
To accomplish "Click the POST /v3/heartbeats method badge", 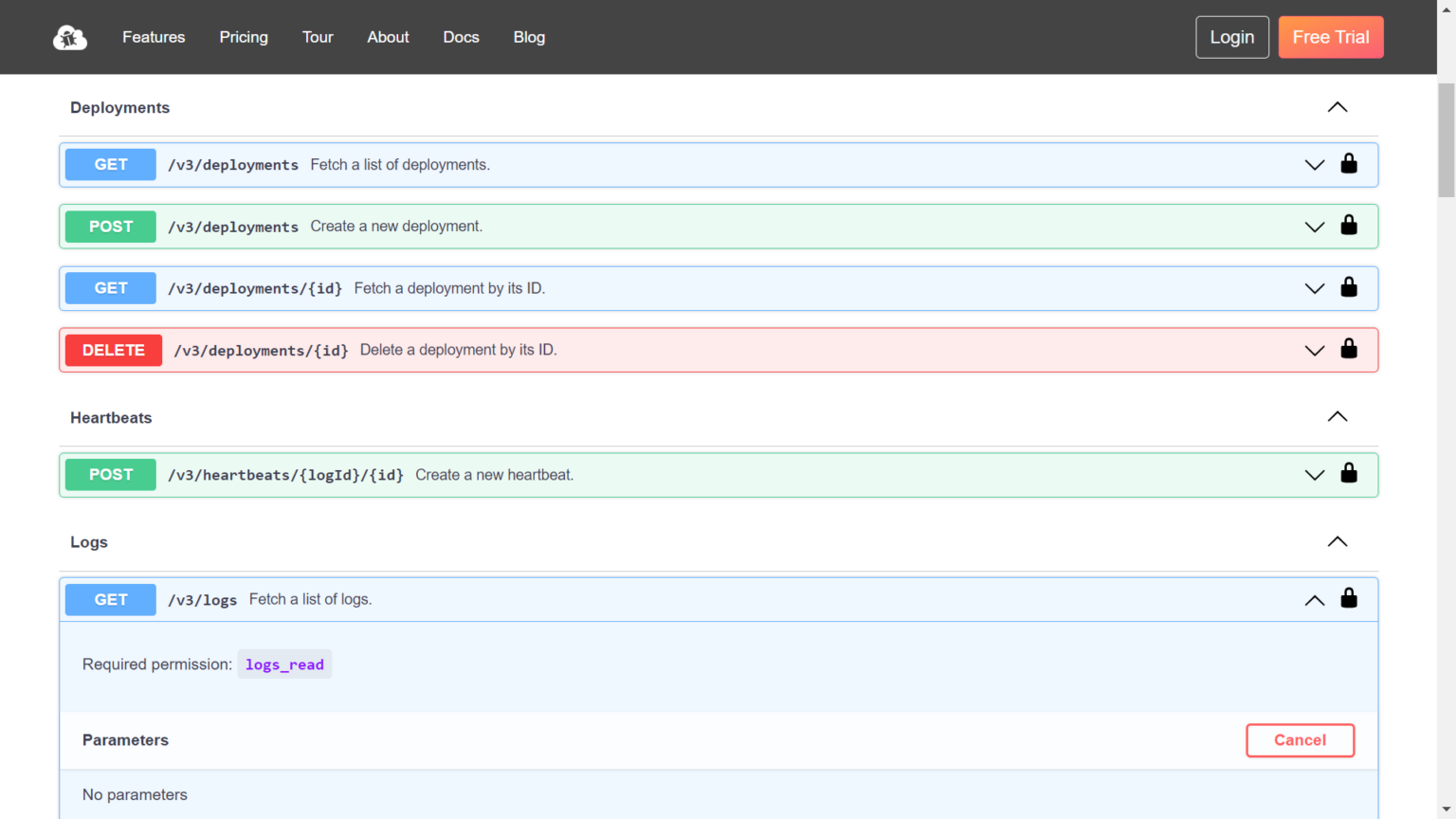I will 111,475.
